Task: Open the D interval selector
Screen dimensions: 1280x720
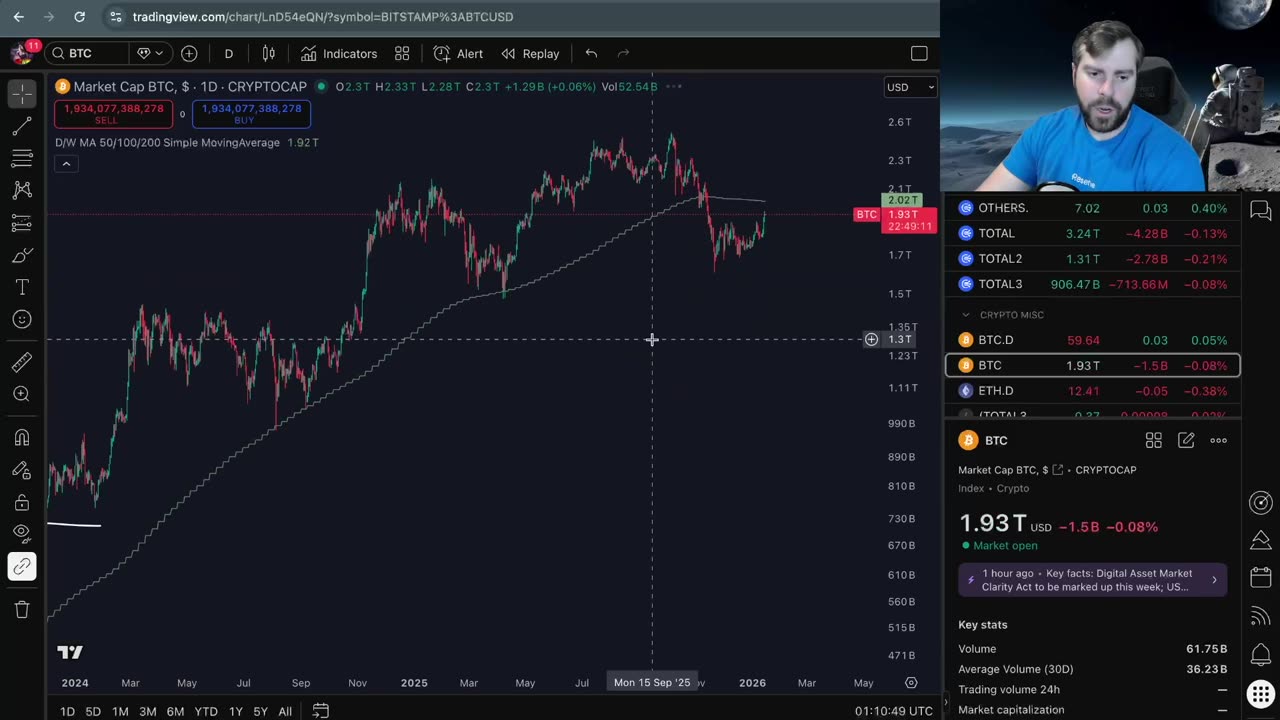Action: pyautogui.click(x=228, y=53)
